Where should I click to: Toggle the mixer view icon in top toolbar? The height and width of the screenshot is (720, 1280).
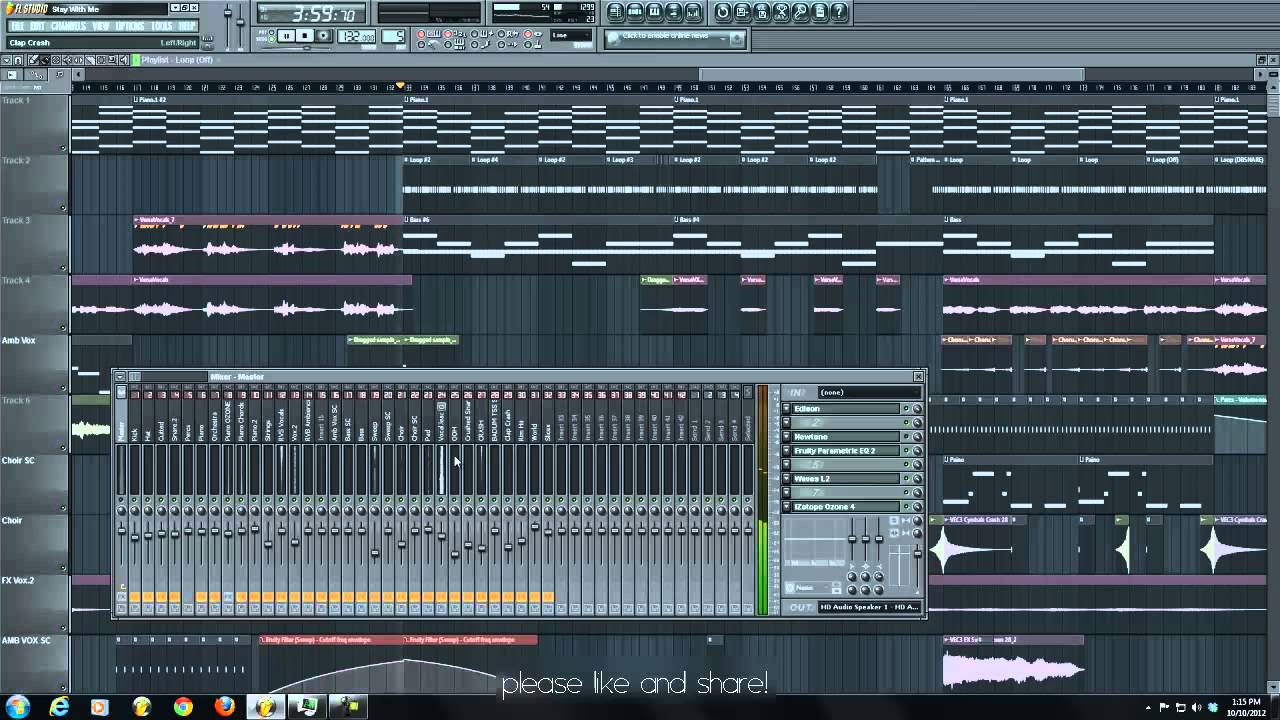click(693, 12)
